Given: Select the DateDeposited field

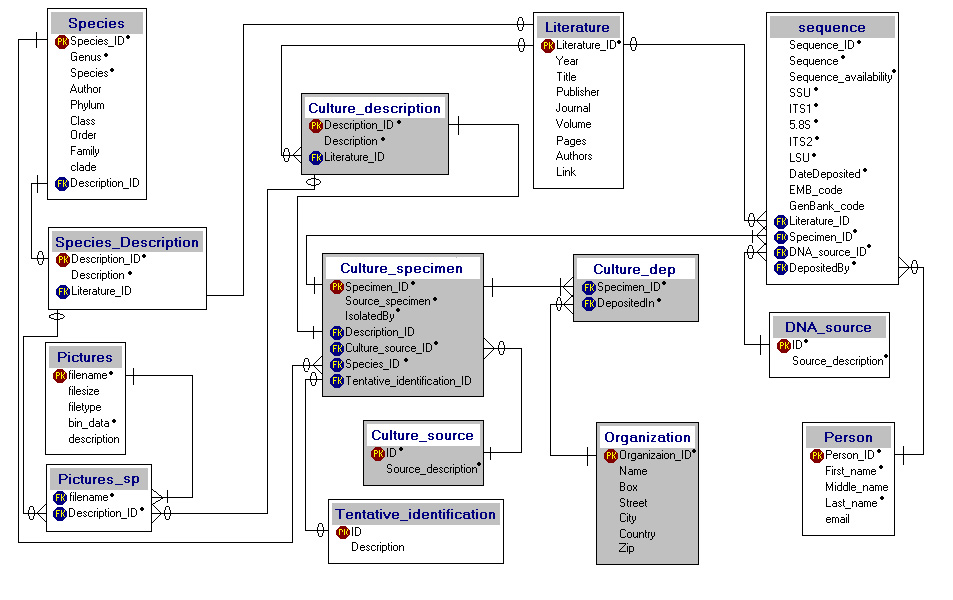Looking at the screenshot, I should [825, 174].
